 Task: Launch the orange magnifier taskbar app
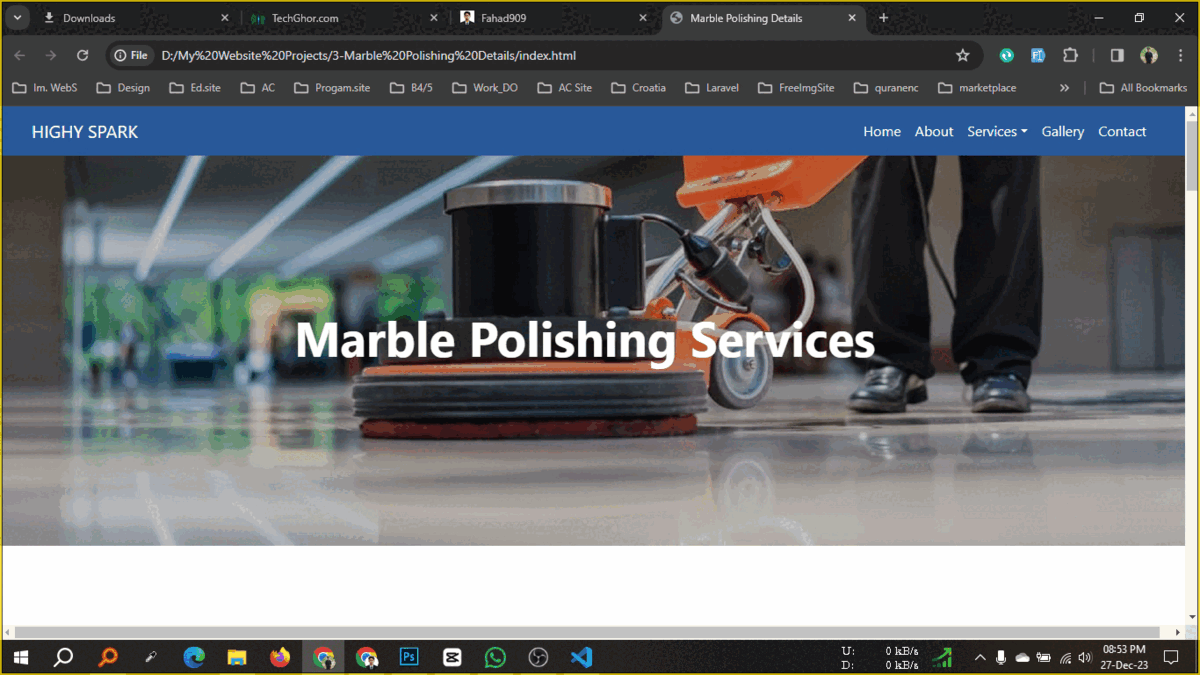tap(107, 657)
